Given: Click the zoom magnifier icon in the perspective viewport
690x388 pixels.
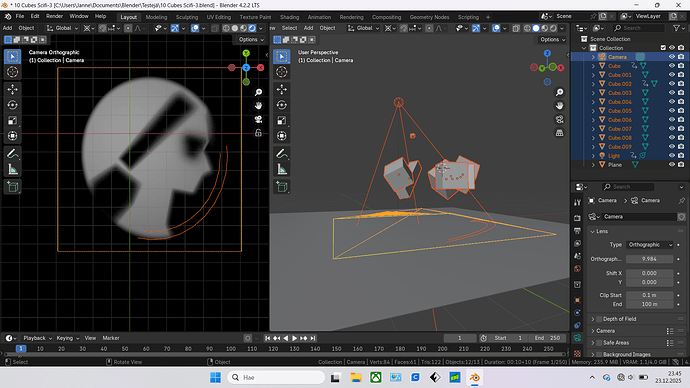Looking at the screenshot, I should pos(559,92).
